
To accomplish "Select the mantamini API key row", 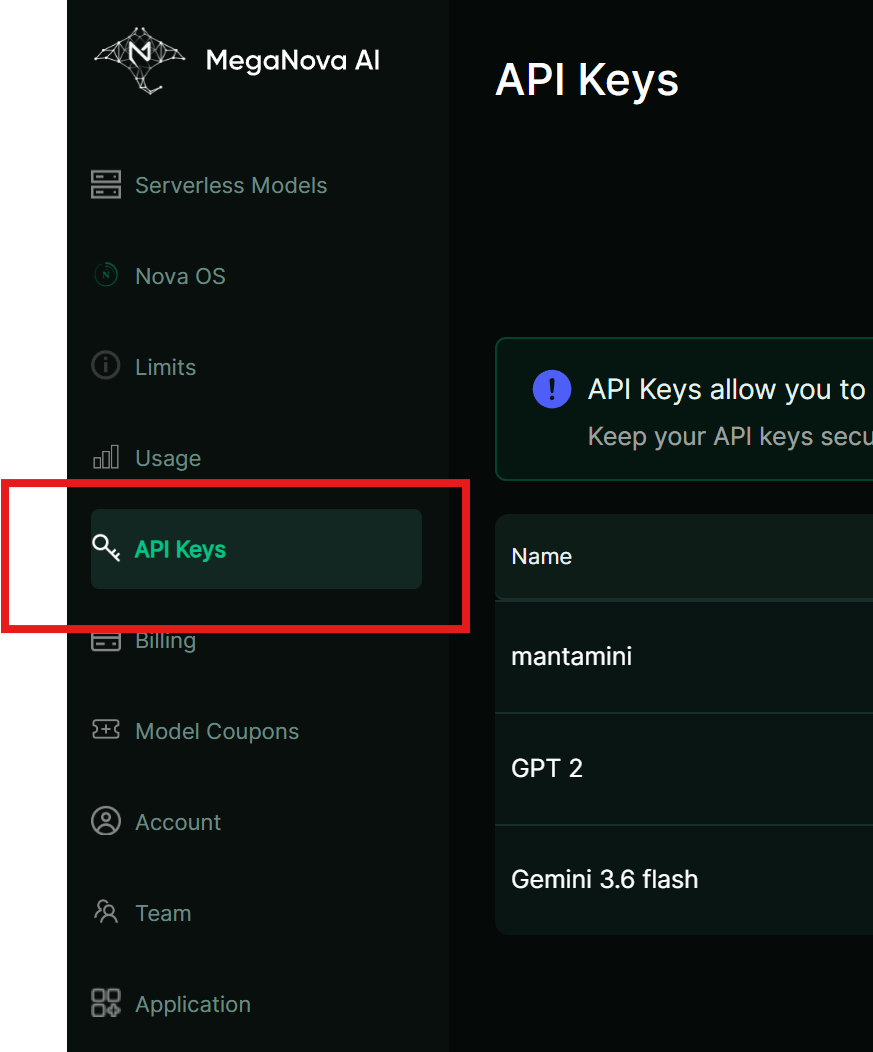I will click(684, 656).
